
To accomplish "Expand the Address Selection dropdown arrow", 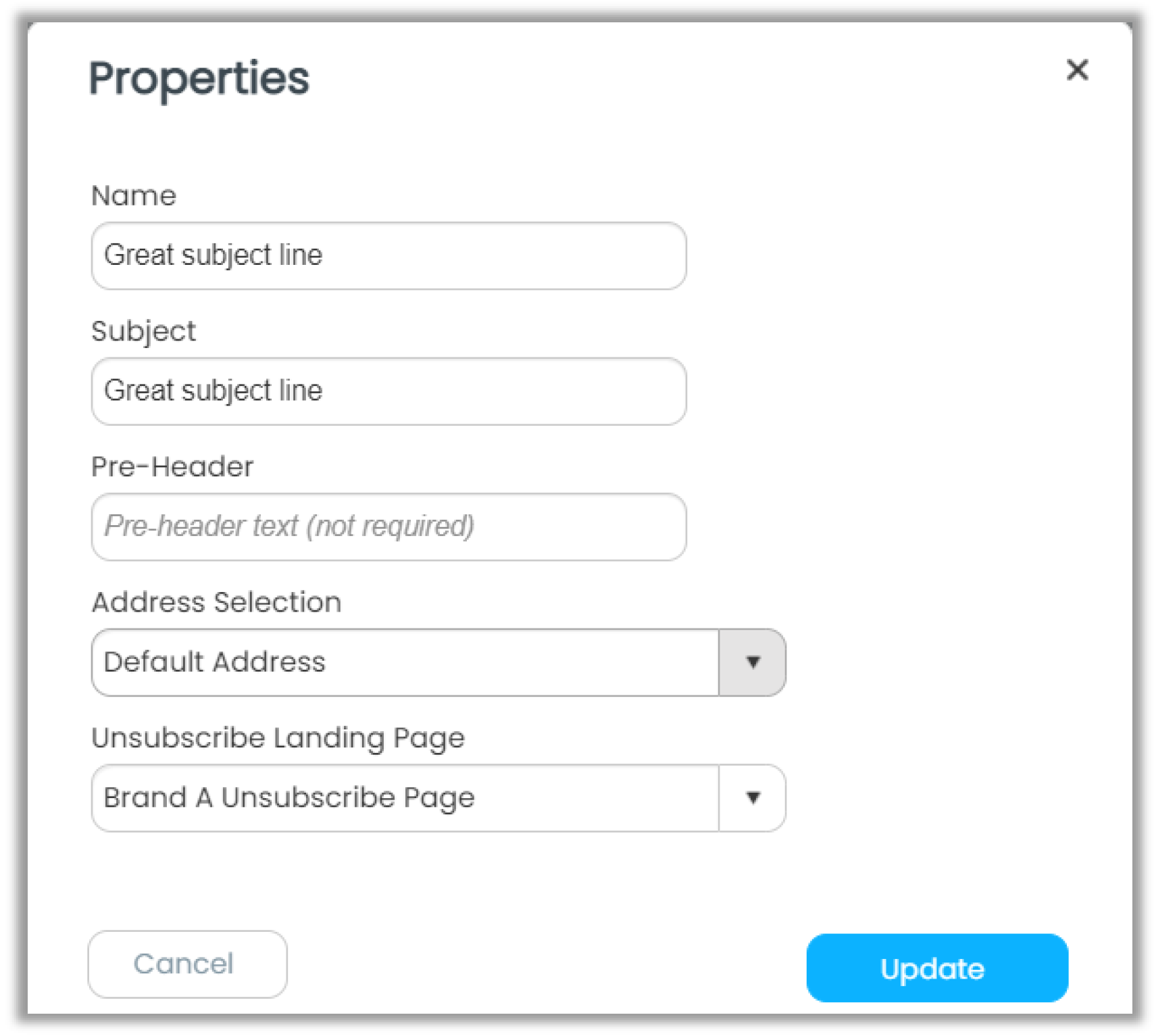I will point(753,662).
